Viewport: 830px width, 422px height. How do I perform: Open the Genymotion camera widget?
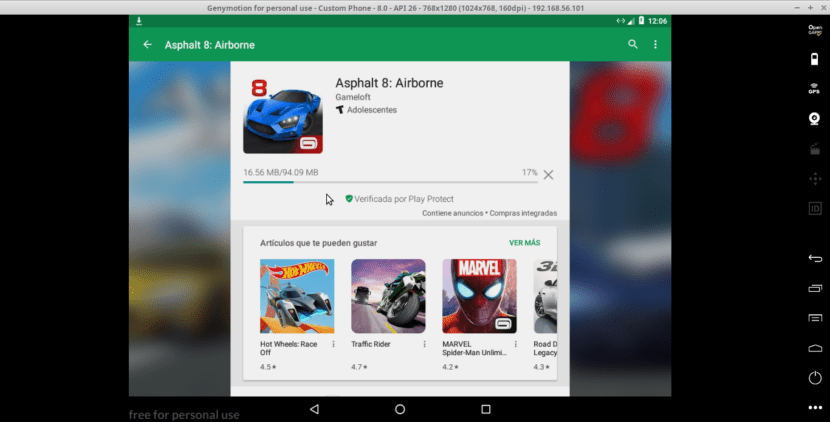pos(814,118)
